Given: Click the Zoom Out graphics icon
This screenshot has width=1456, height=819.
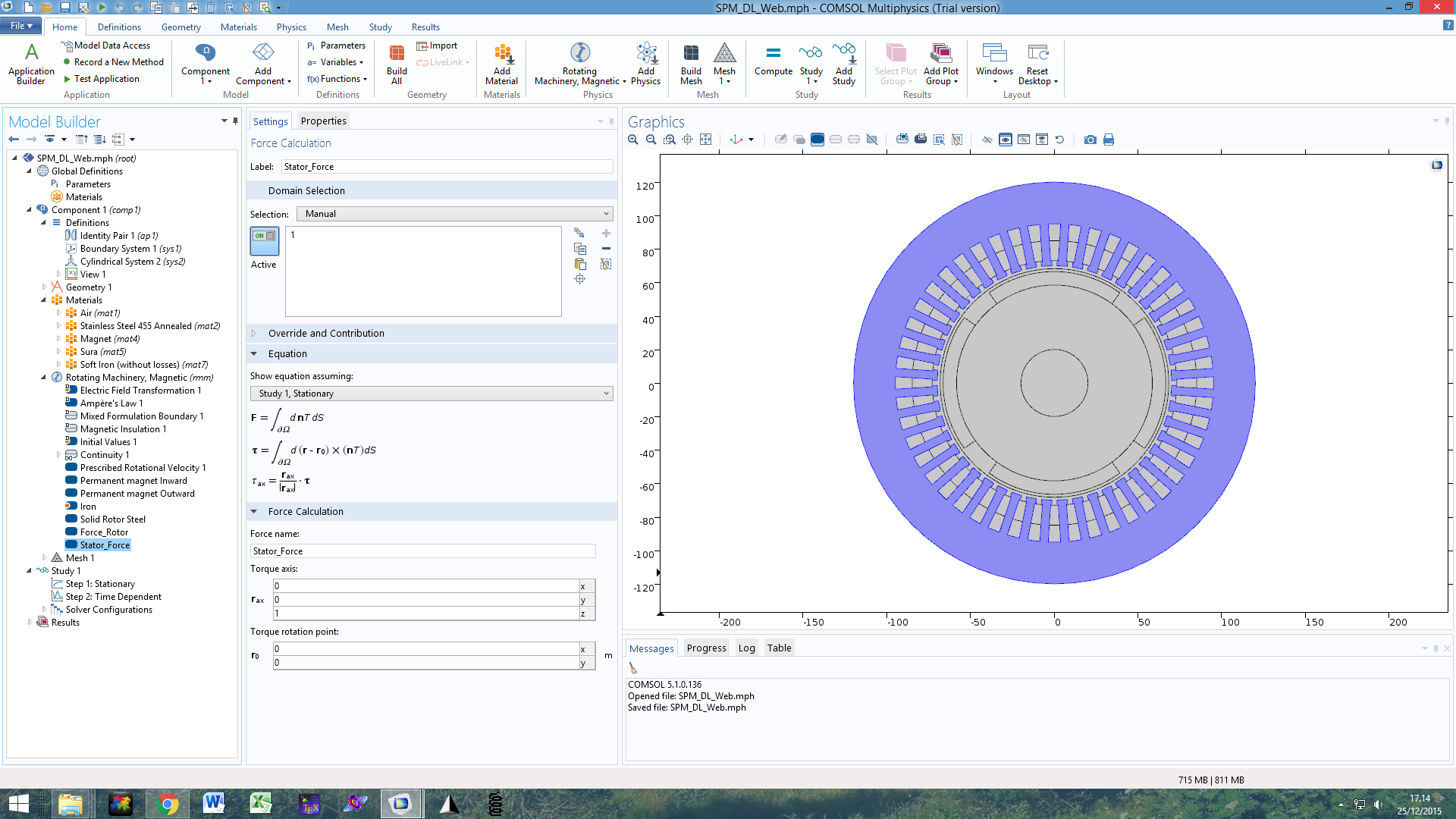Looking at the screenshot, I should point(651,140).
